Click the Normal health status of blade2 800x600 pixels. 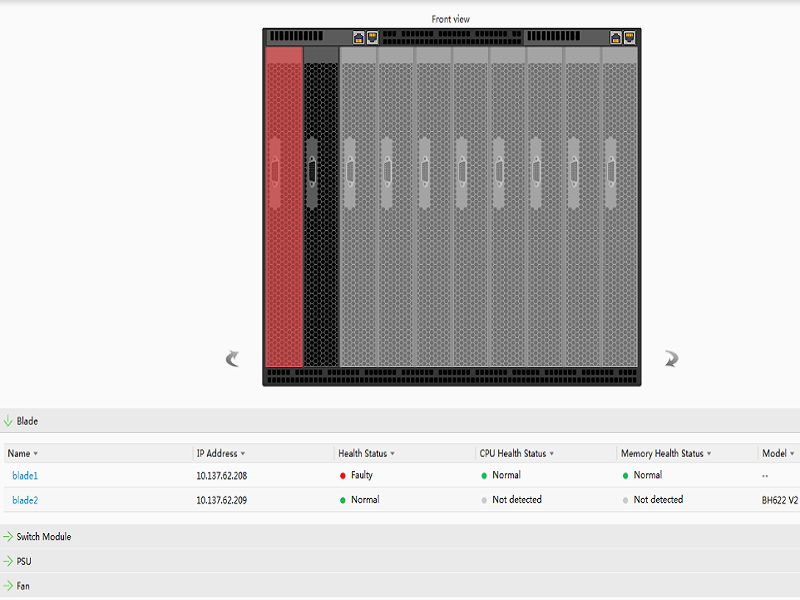(365, 499)
